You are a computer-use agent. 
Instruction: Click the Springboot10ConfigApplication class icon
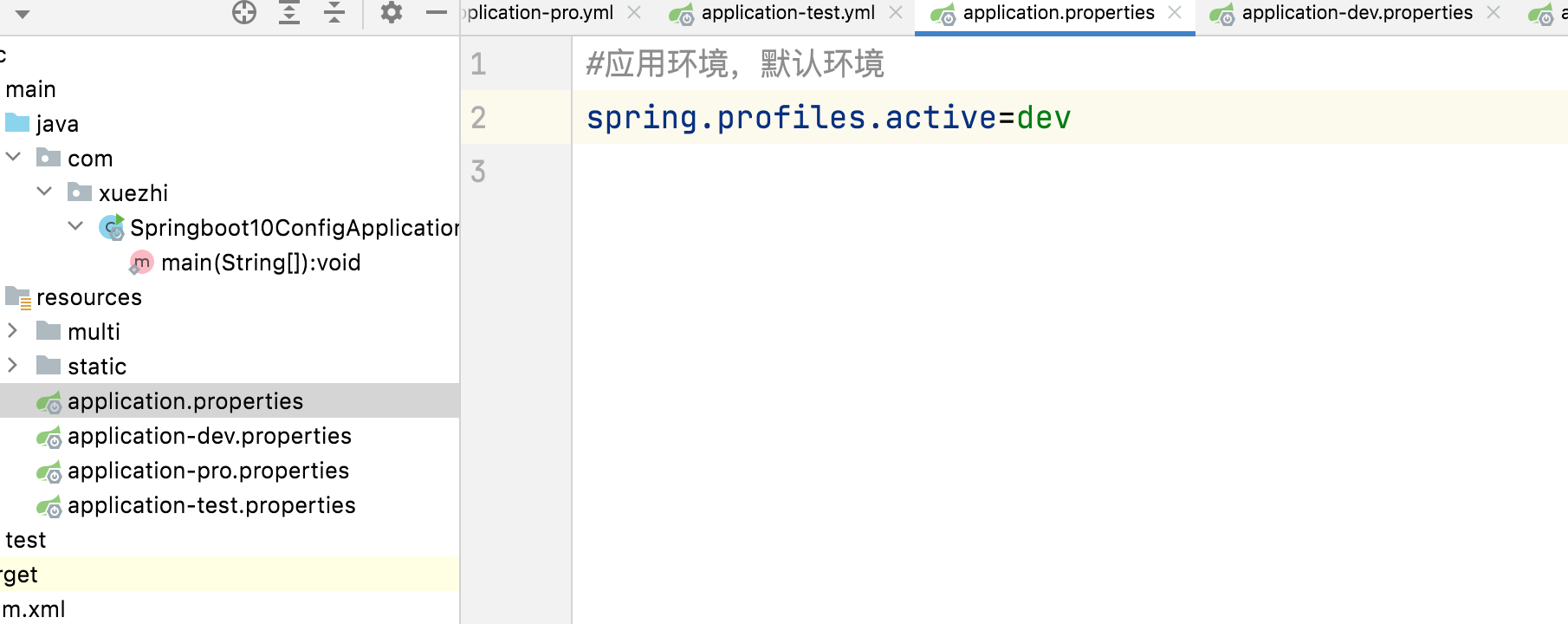click(112, 227)
